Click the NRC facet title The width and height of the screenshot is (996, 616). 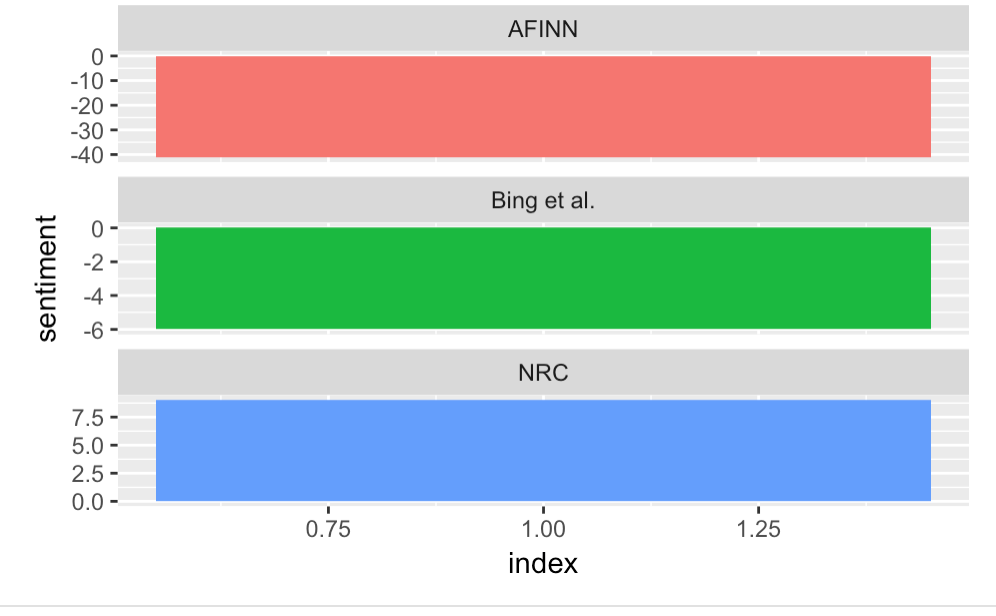point(543,373)
